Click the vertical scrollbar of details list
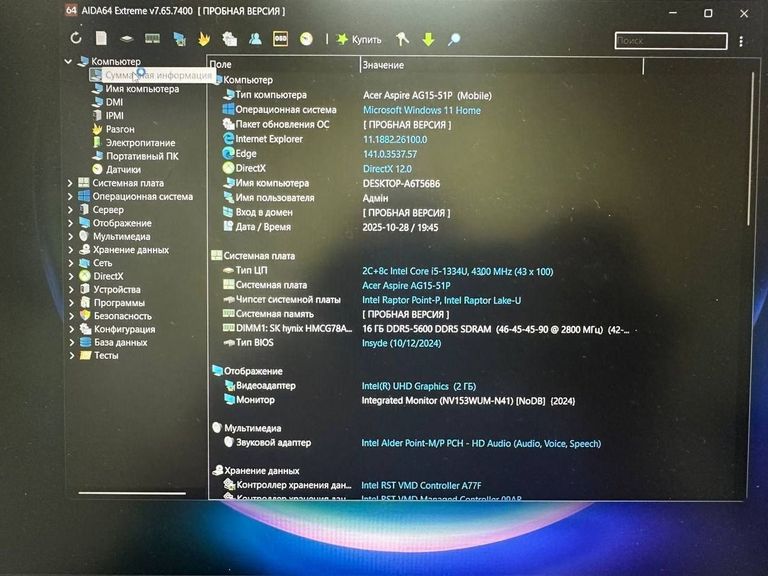Image resolution: width=768 pixels, height=576 pixels. 750,148
